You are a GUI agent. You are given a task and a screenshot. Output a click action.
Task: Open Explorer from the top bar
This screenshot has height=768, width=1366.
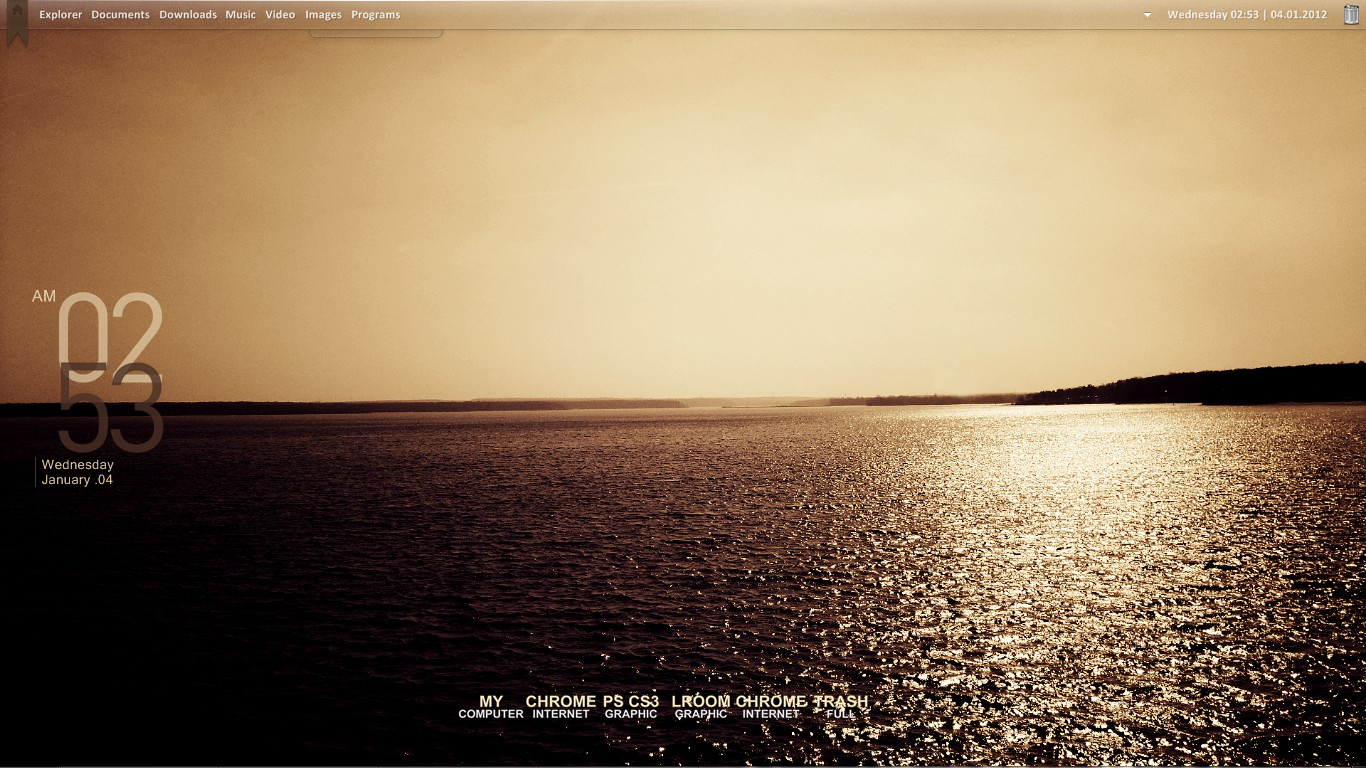[x=60, y=15]
